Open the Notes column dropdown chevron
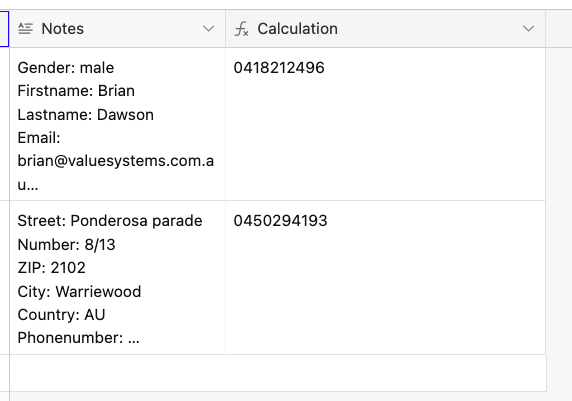This screenshot has height=401, width=572. [208, 28]
